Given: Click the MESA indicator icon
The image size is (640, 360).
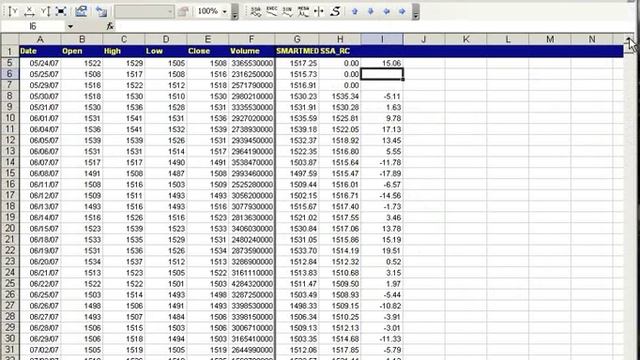Looking at the screenshot, I should (303, 11).
